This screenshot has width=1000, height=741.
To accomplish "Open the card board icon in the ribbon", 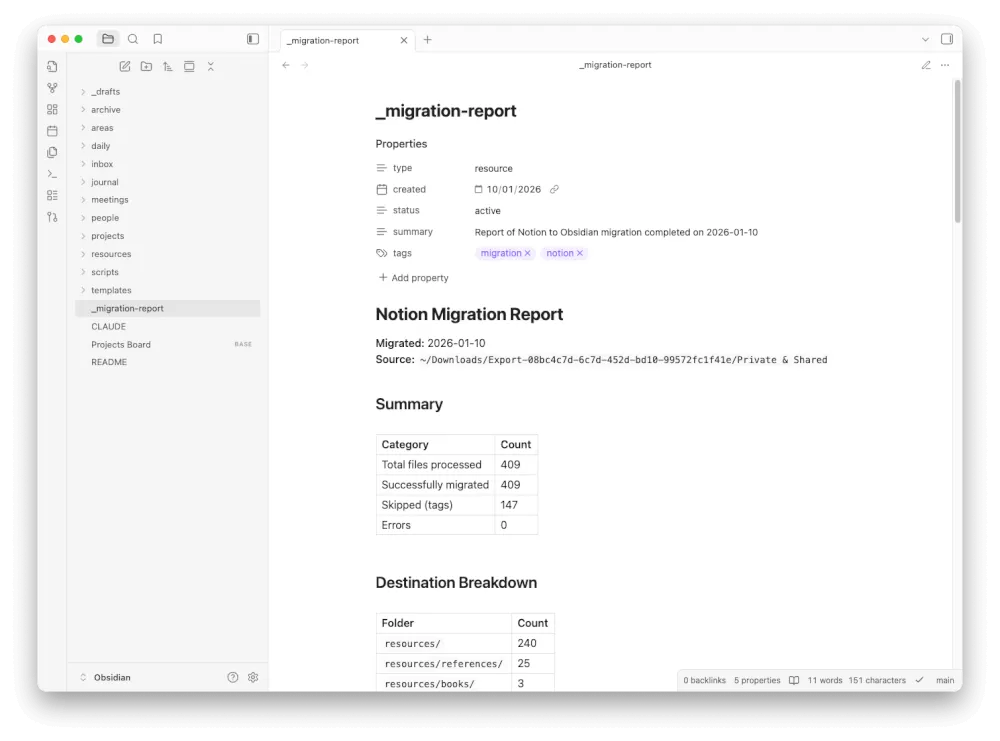I will (x=52, y=110).
